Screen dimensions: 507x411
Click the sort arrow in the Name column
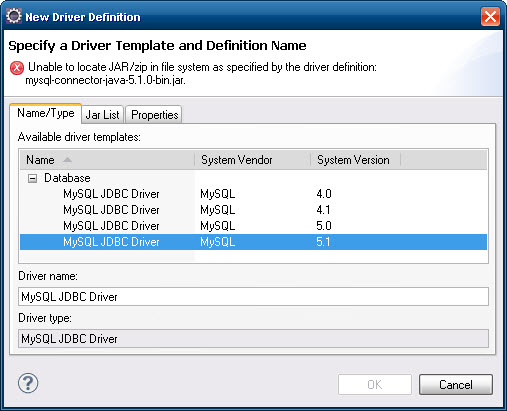(x=67, y=160)
